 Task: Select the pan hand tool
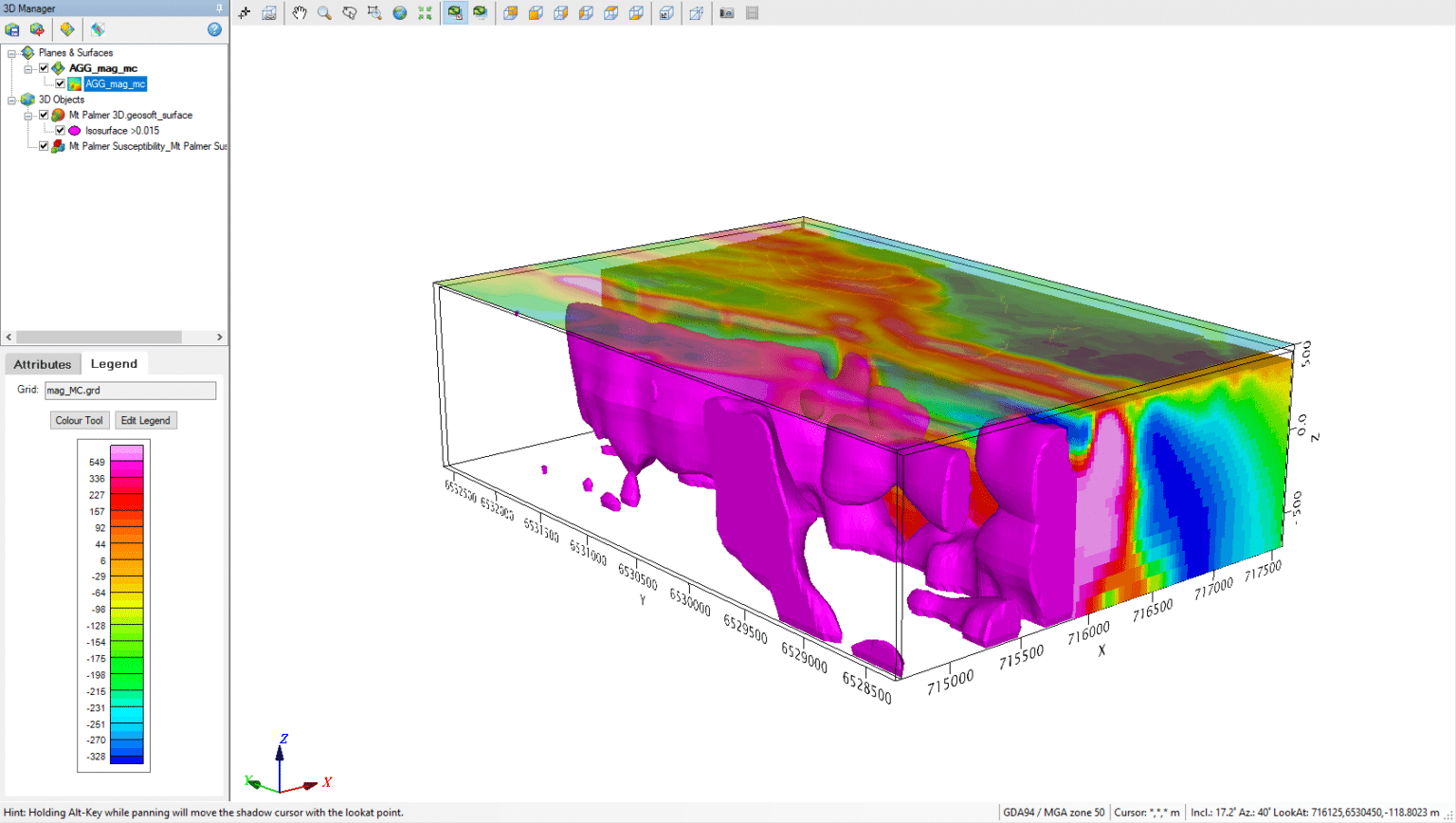[300, 13]
